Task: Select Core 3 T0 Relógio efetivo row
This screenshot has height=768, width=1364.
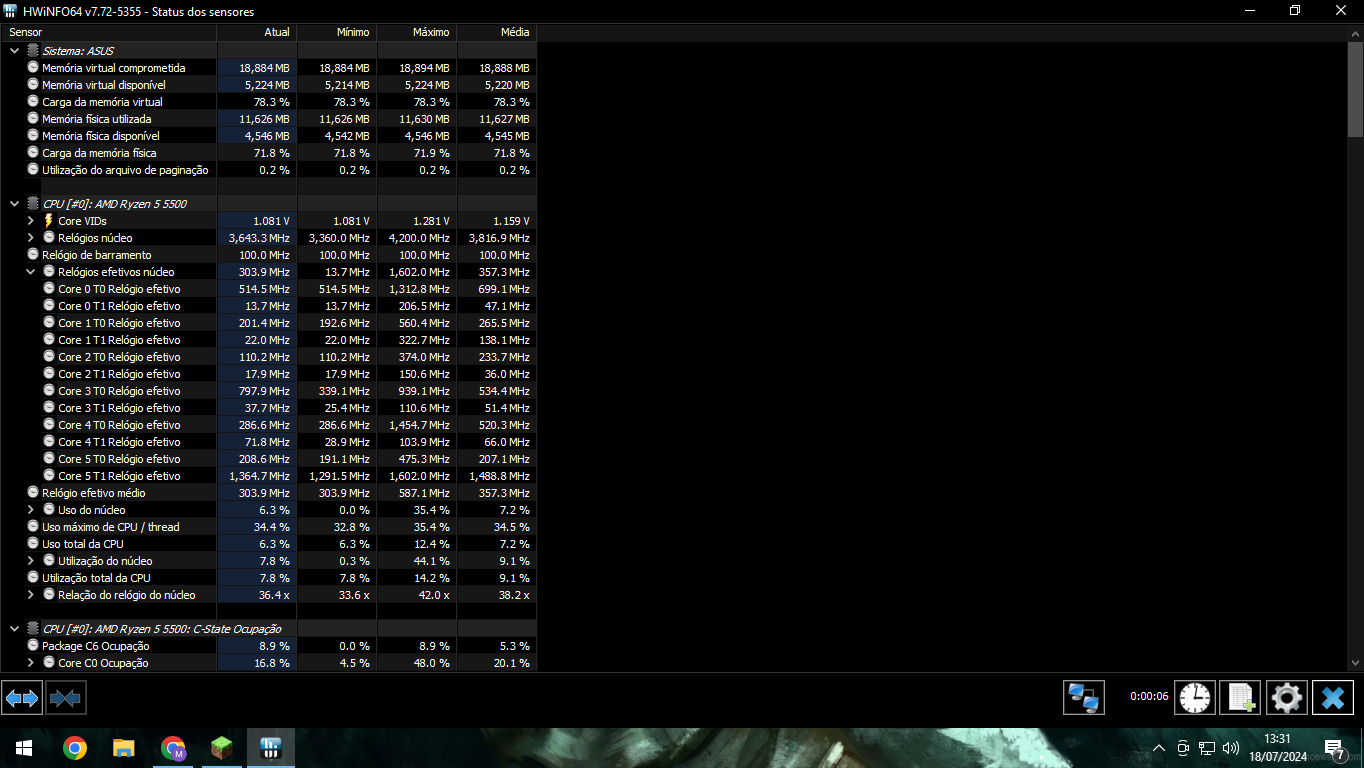Action: click(x=268, y=391)
